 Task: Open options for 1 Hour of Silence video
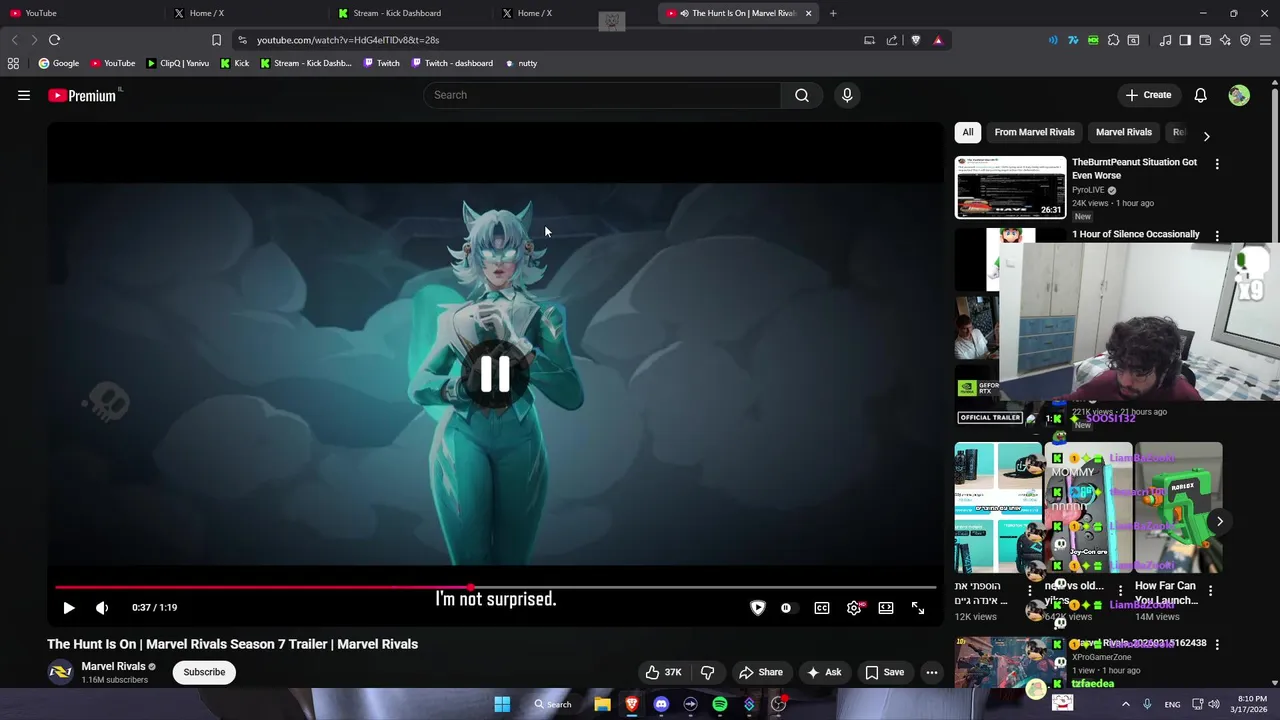pyautogui.click(x=1217, y=236)
